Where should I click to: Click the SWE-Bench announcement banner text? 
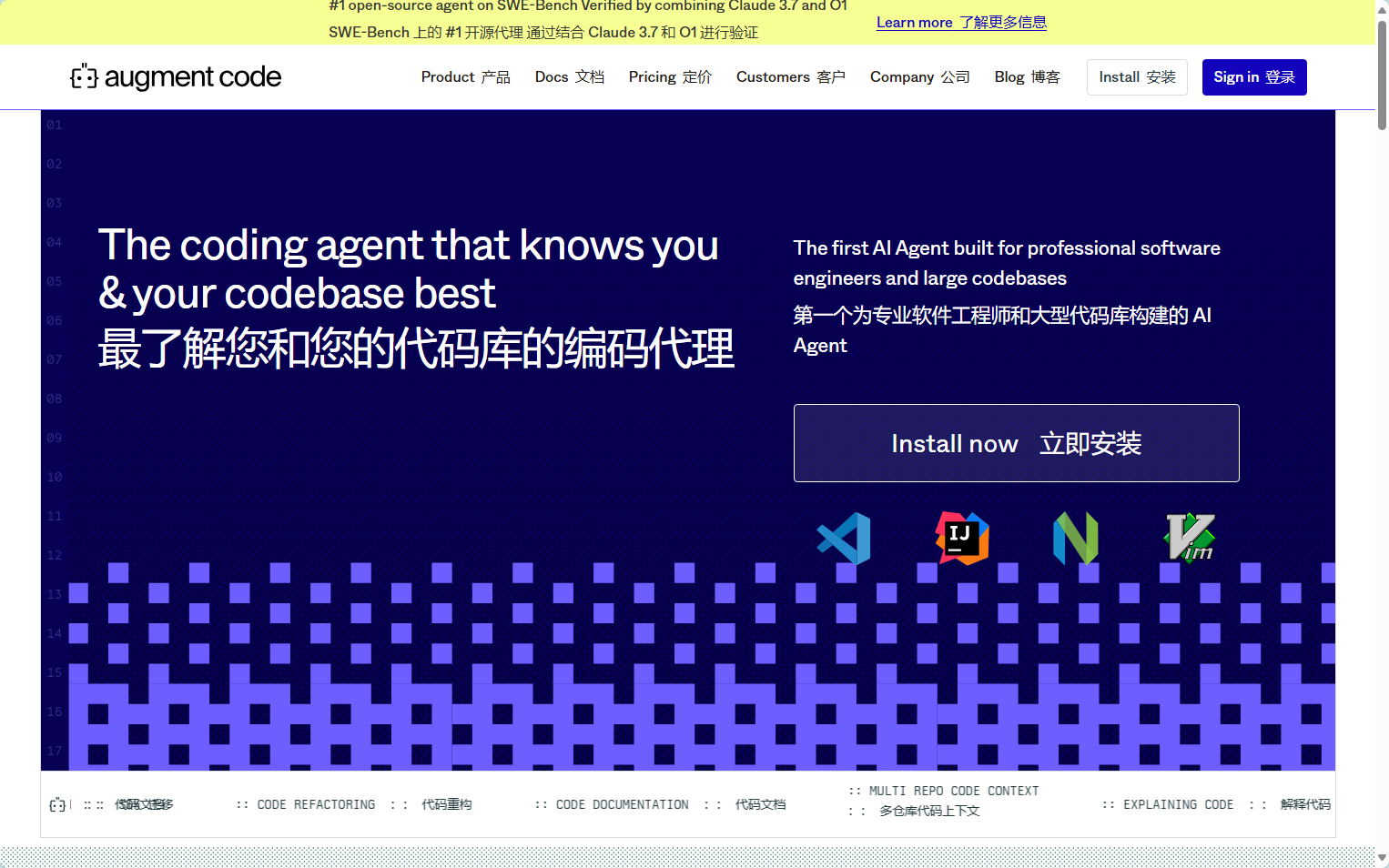(588, 20)
